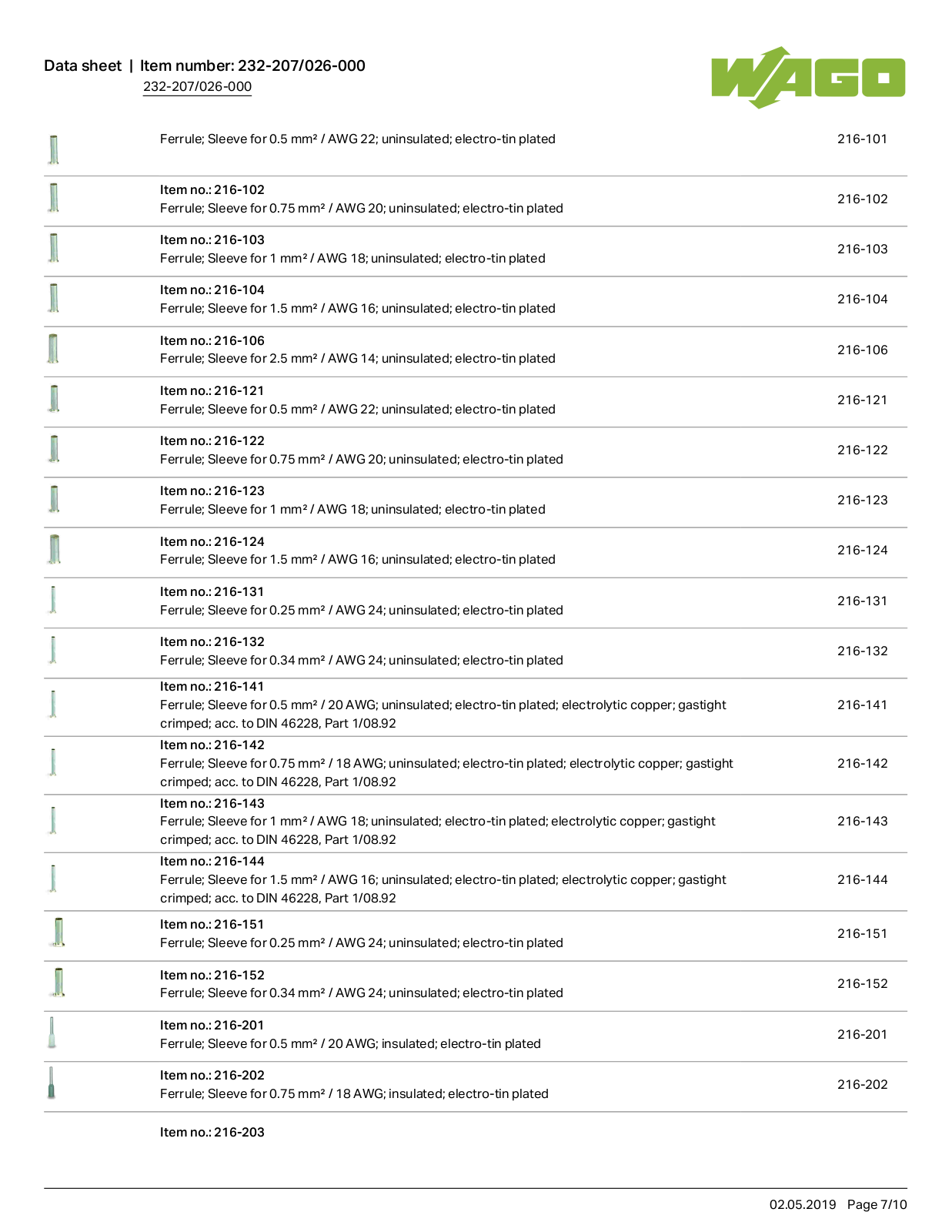Click the Page 7/10 footer indicator

pyautogui.click(x=877, y=1204)
